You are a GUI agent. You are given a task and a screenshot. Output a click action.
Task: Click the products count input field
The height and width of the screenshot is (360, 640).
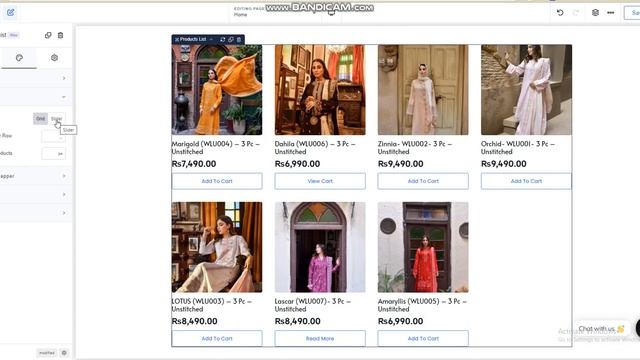pos(53,153)
